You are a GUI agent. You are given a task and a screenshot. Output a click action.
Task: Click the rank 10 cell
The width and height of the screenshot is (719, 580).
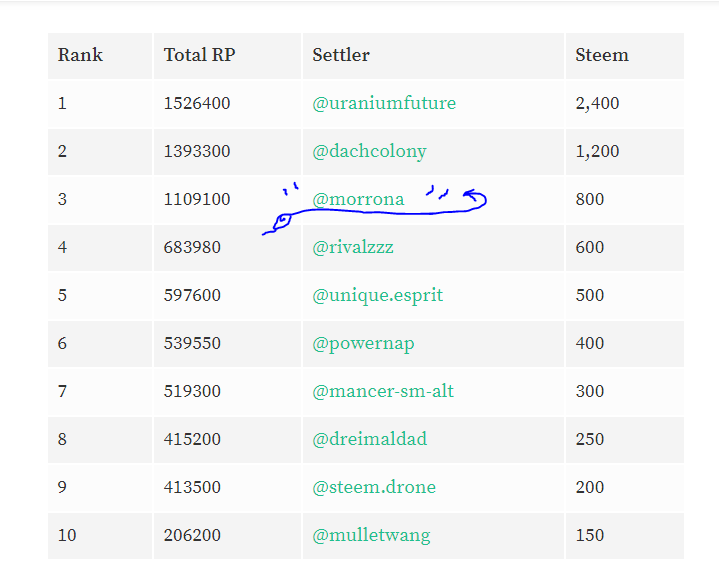pyautogui.click(x=67, y=535)
